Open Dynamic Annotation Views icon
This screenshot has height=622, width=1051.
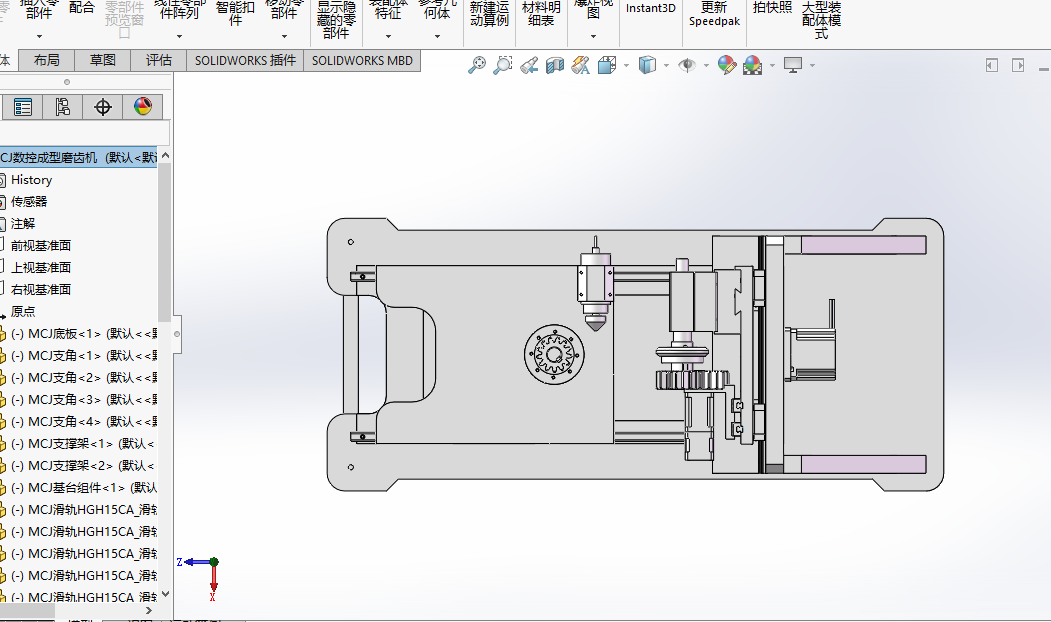click(x=580, y=65)
